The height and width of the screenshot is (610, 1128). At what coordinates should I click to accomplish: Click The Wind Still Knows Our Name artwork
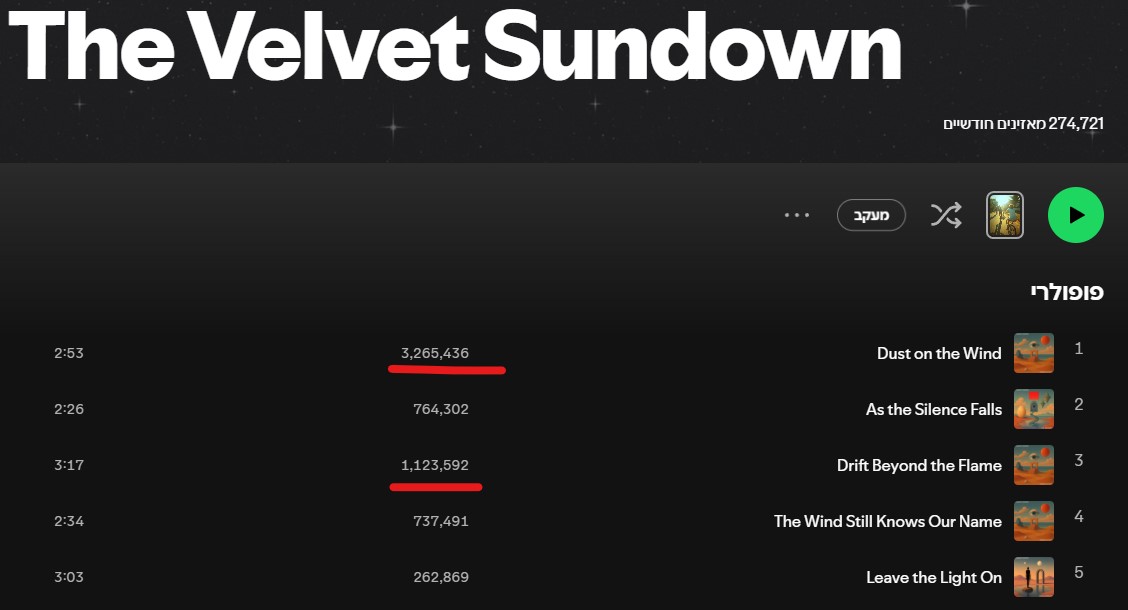(1034, 521)
